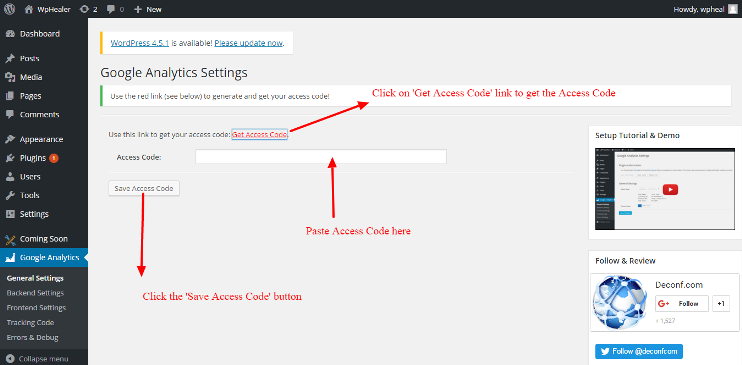Click the Follow & Review heading
Image resolution: width=742 pixels, height=365 pixels.
pos(625,261)
